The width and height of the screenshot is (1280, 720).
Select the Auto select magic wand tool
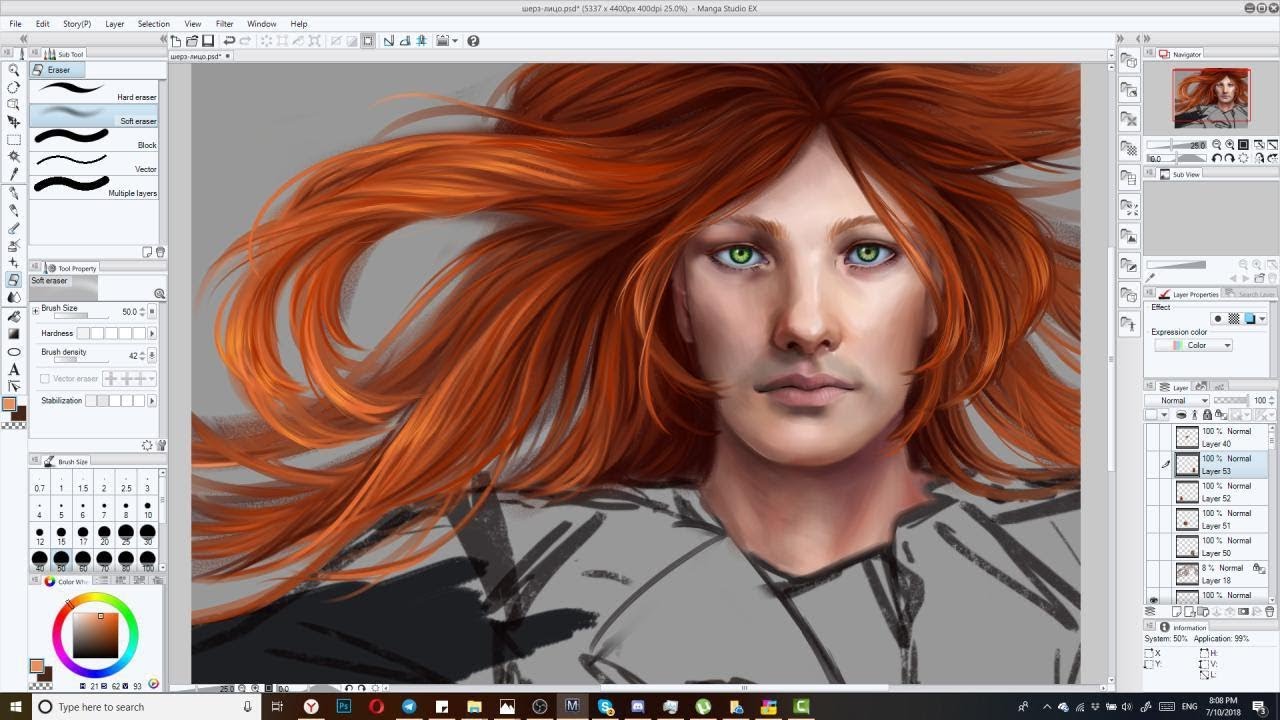tap(14, 157)
